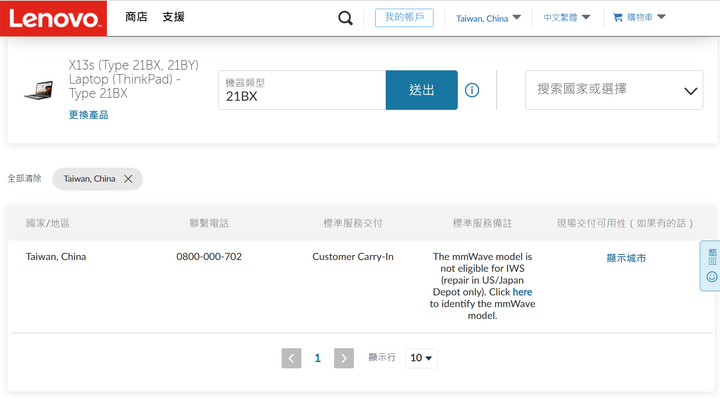The width and height of the screenshot is (720, 398).
Task: Open the 商店 menu
Action: (136, 17)
